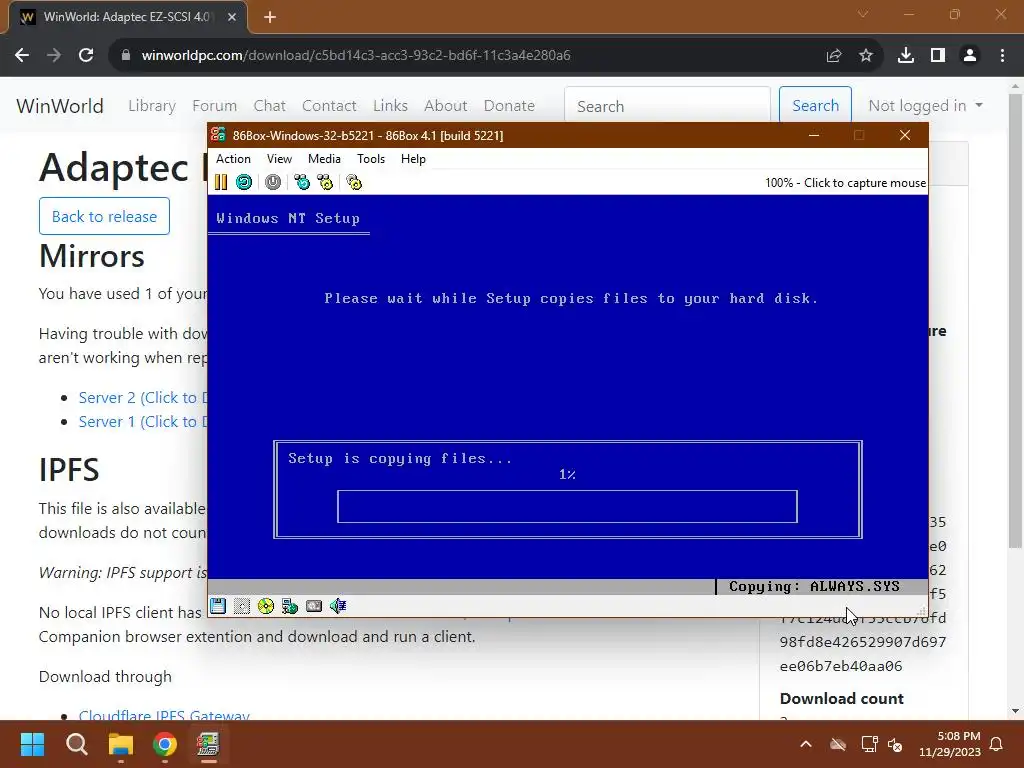Click the Chrome address bar URL
The height and width of the screenshot is (768, 1024).
[356, 56]
